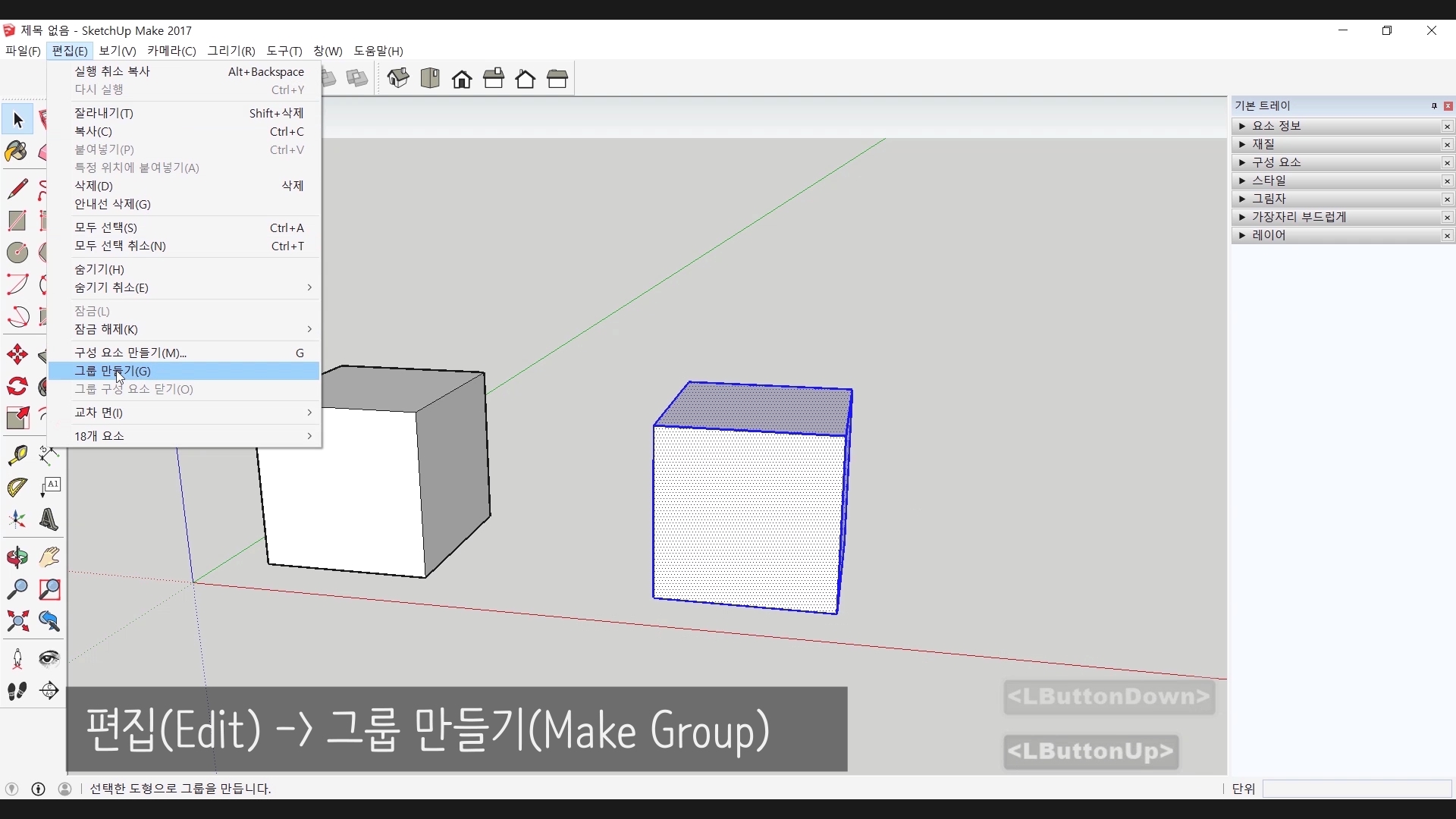Viewport: 1456px width, 819px height.
Task: Click the 단위 measurement input box
Action: (1357, 789)
